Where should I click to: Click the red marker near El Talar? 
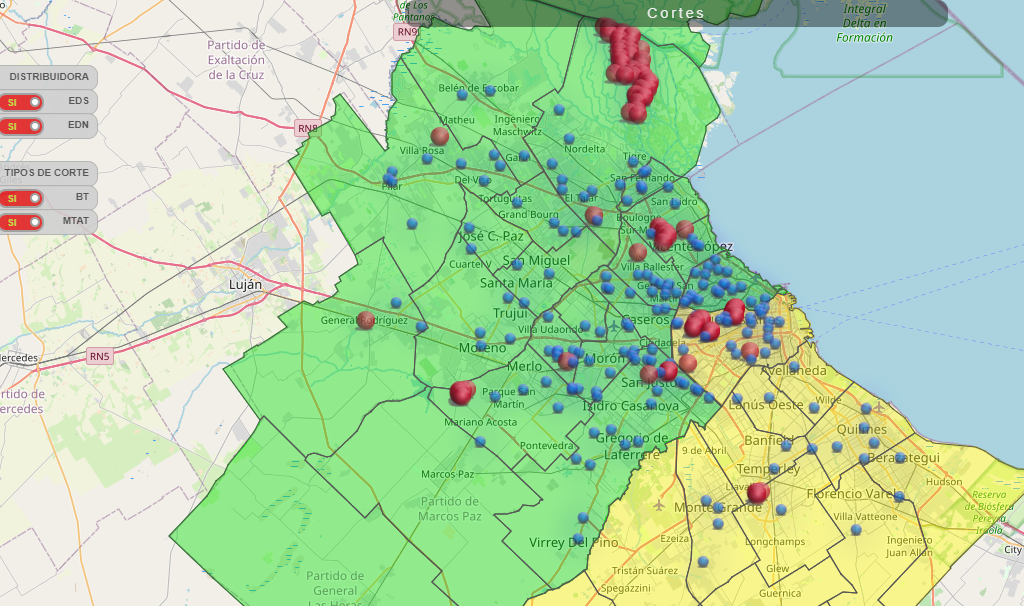coord(594,215)
